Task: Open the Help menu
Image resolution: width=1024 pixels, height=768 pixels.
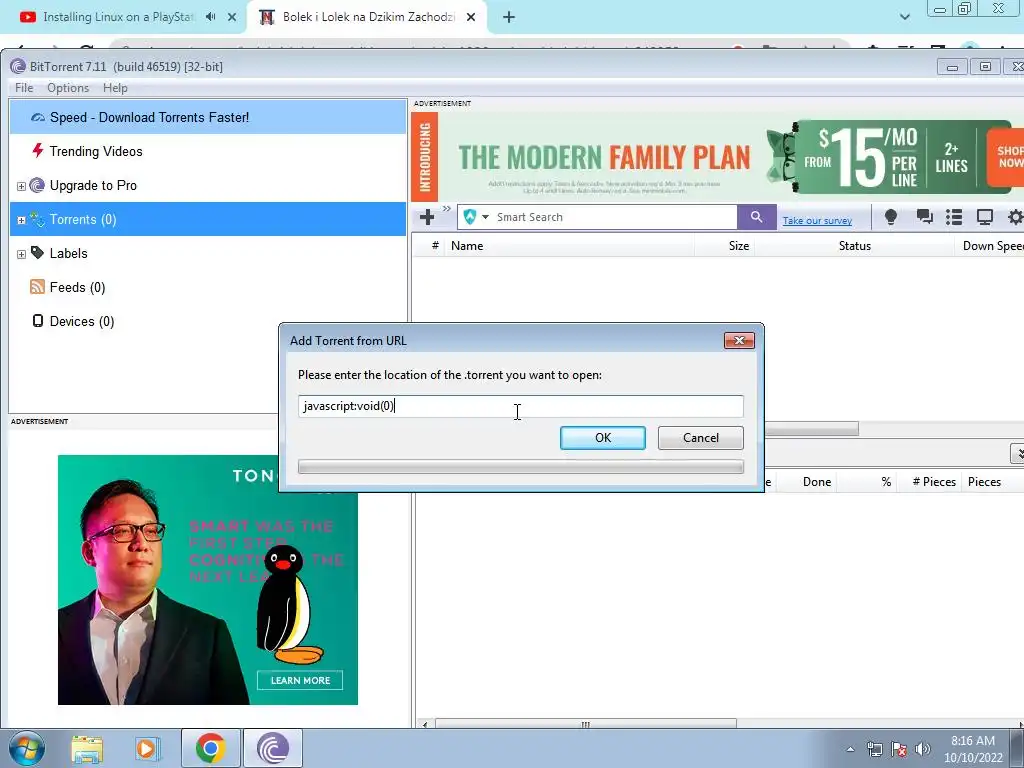Action: 115,88
